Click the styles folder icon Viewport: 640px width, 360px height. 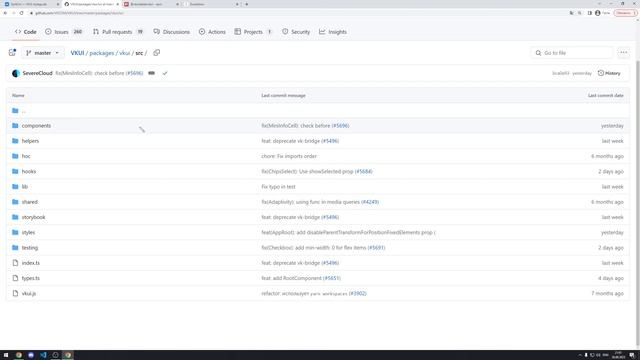point(15,232)
